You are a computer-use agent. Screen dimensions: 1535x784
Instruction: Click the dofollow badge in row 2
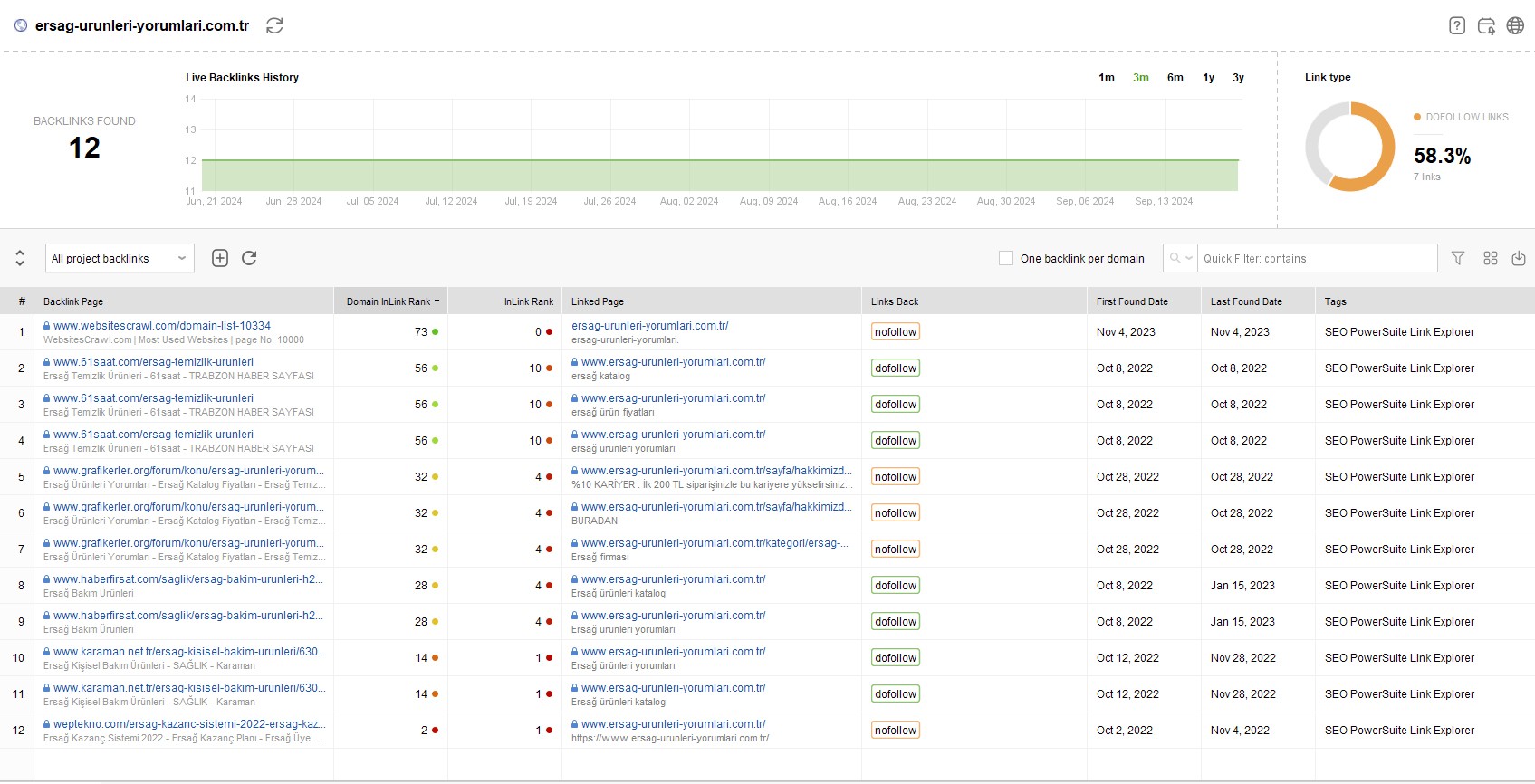click(896, 368)
